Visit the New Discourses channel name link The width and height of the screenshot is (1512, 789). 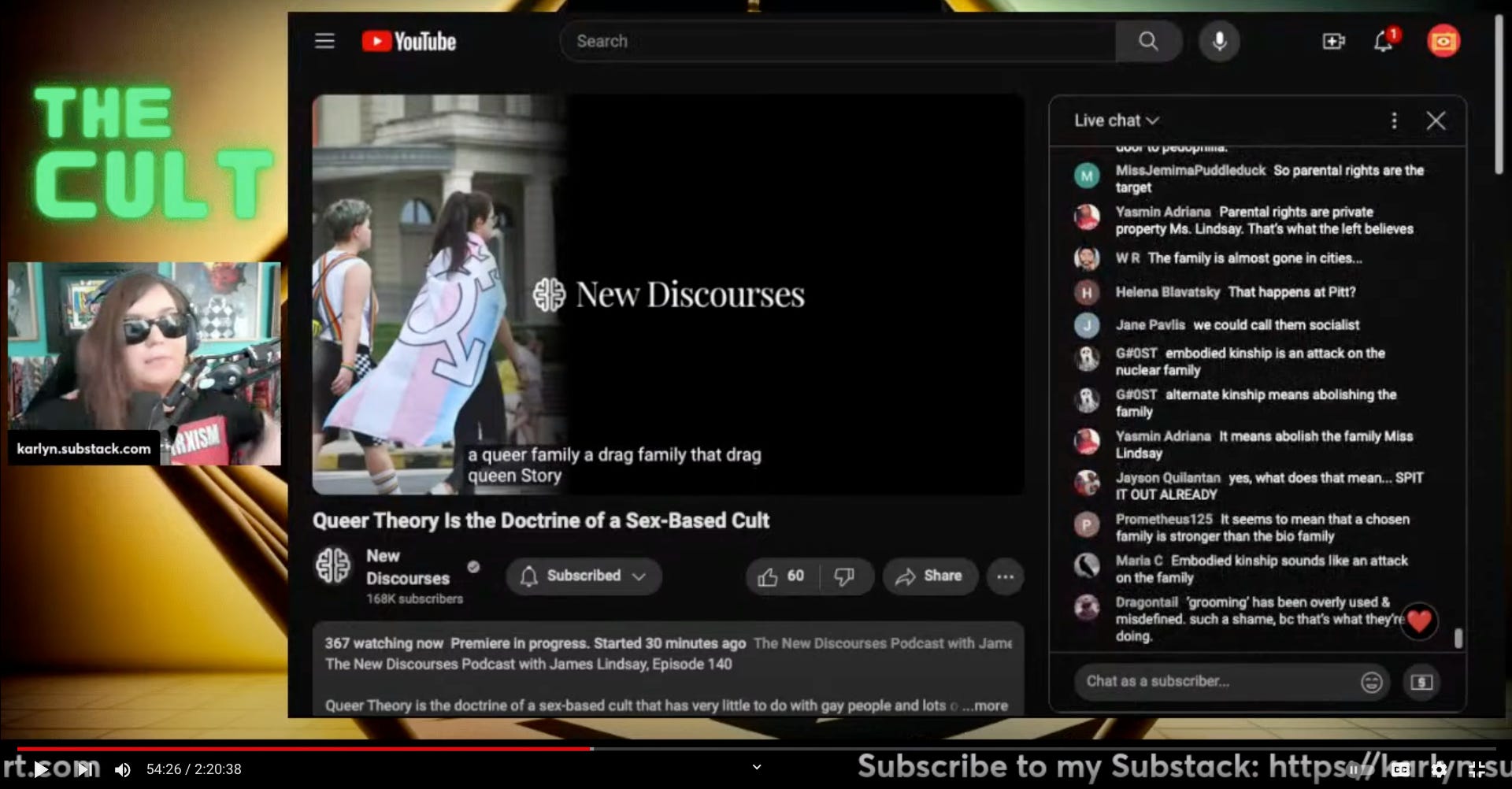coord(407,567)
